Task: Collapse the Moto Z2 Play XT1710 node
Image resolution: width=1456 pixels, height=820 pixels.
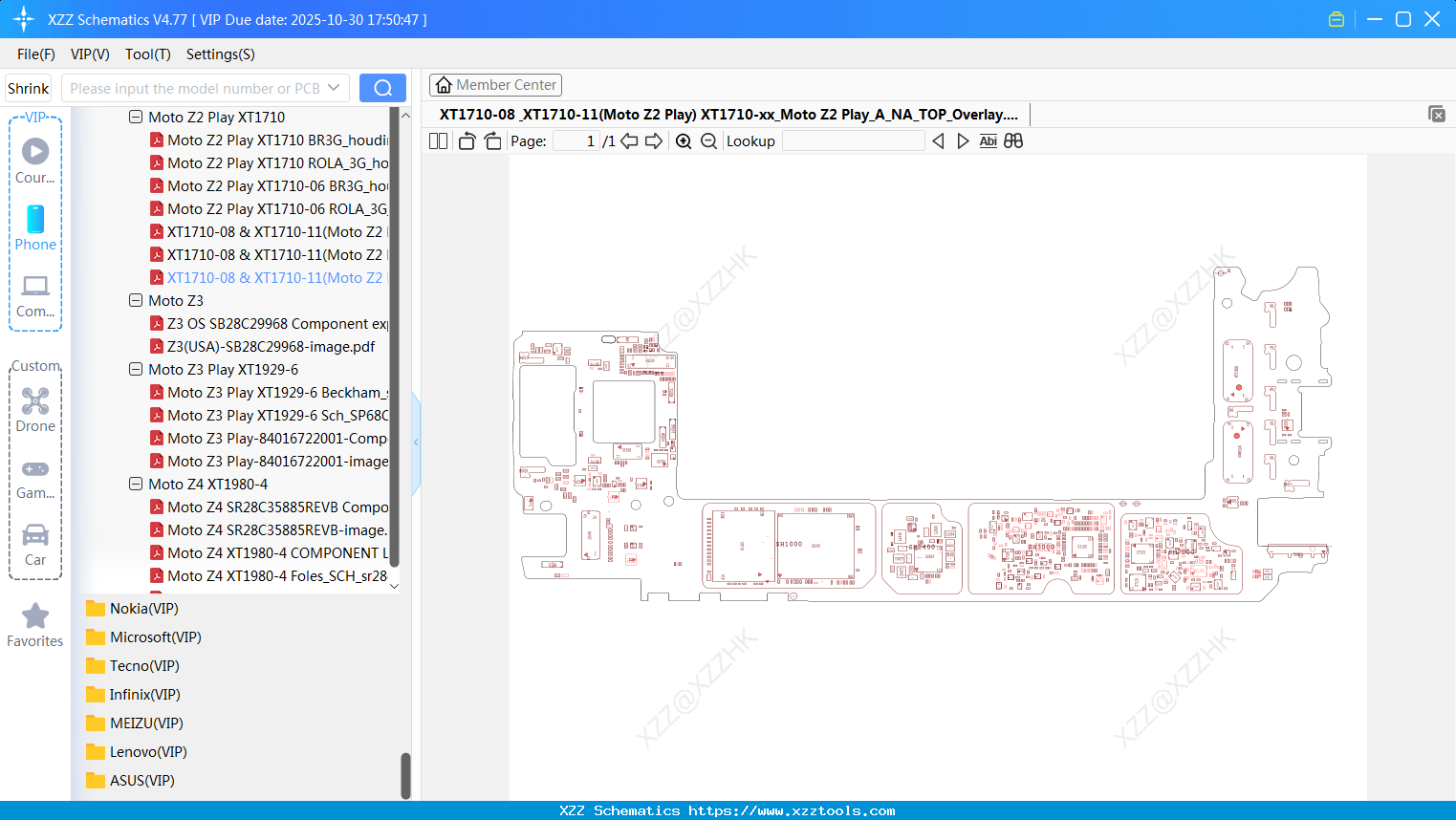Action: (x=136, y=118)
